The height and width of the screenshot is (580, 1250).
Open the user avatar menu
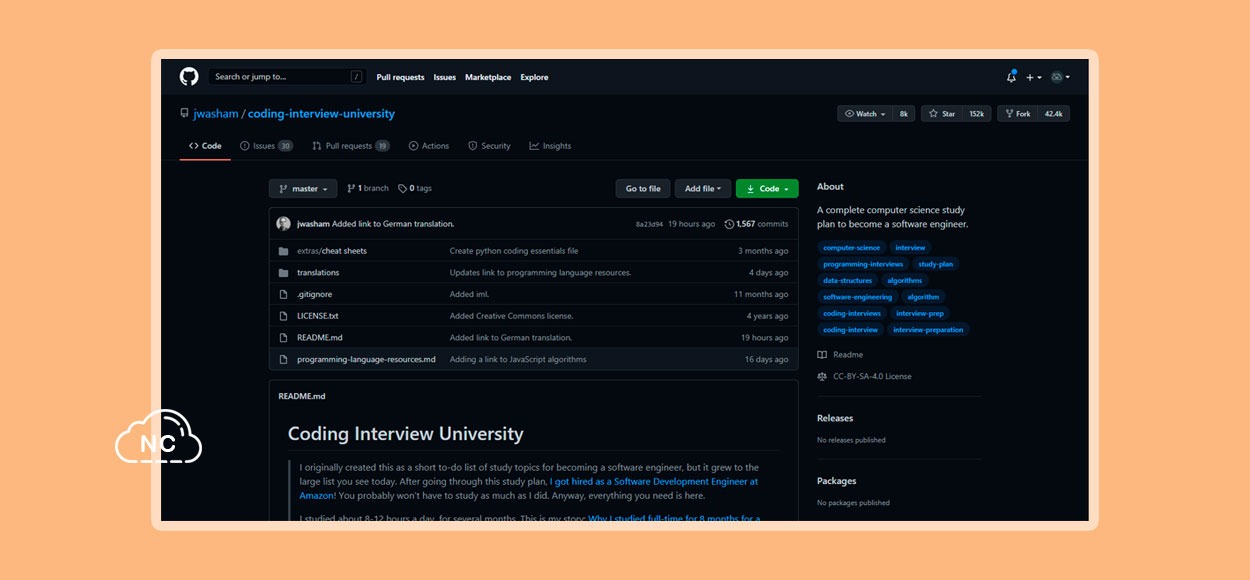click(1060, 77)
